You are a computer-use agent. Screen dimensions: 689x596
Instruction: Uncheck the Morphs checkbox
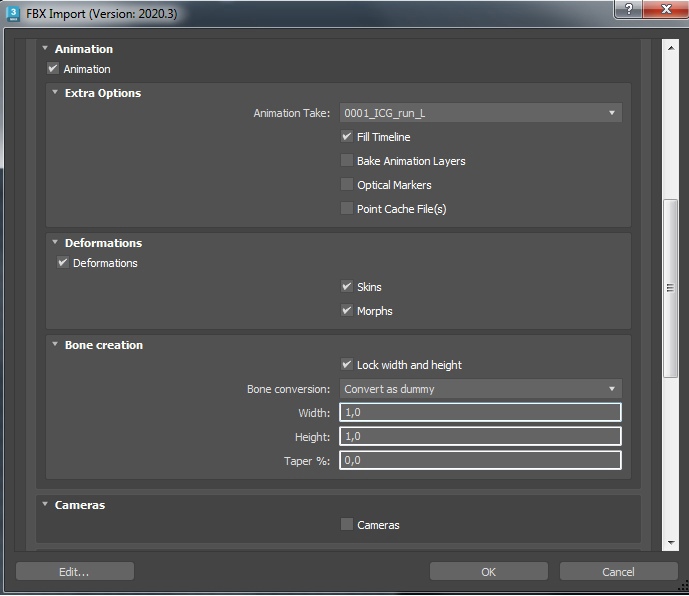[347, 311]
